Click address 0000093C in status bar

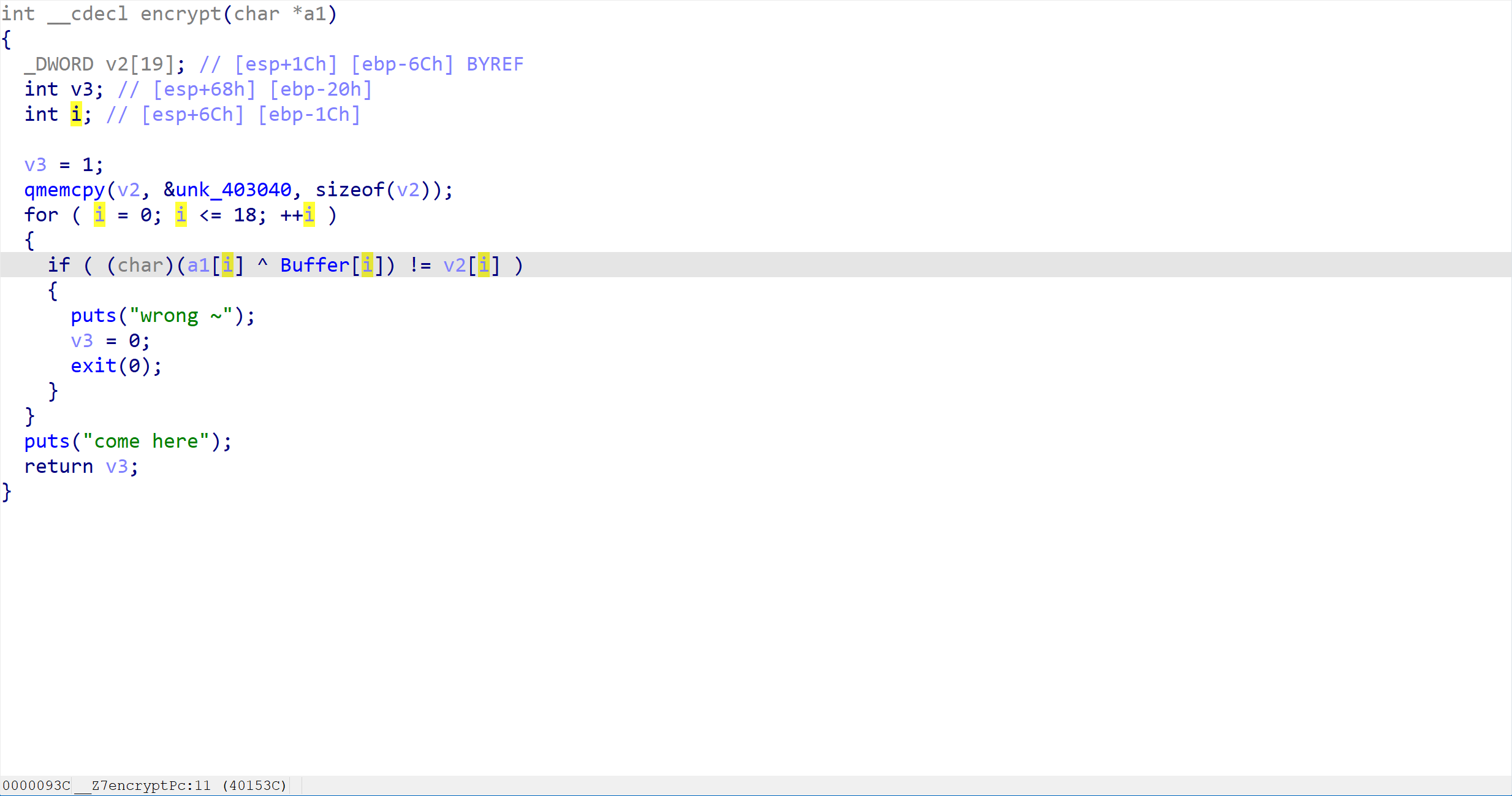pyautogui.click(x=36, y=785)
